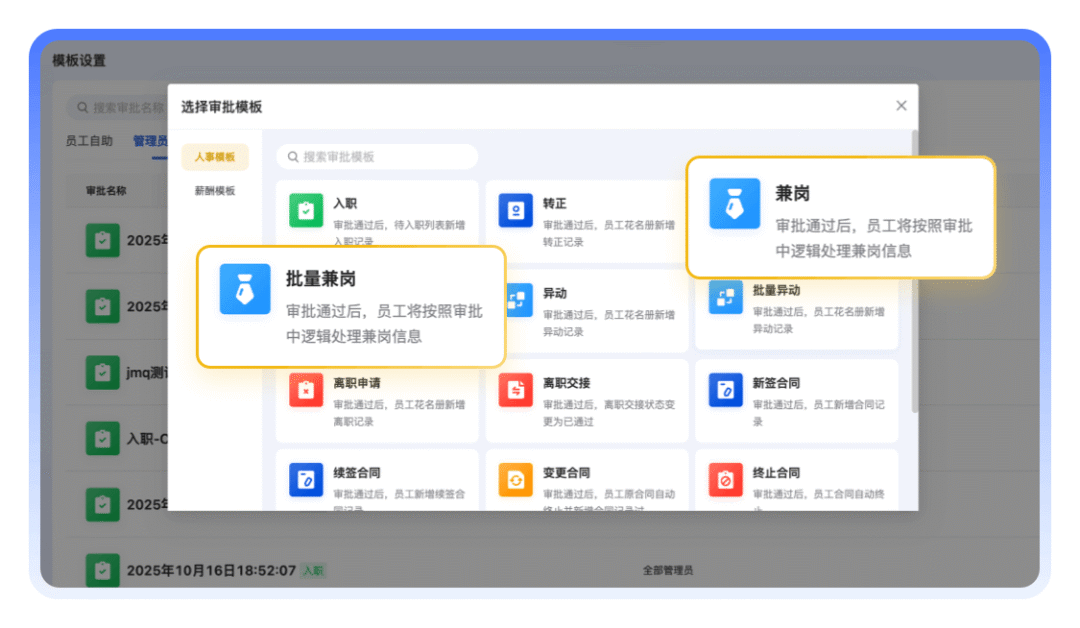
Task: Click the 批量异动 blue icon
Action: [726, 298]
